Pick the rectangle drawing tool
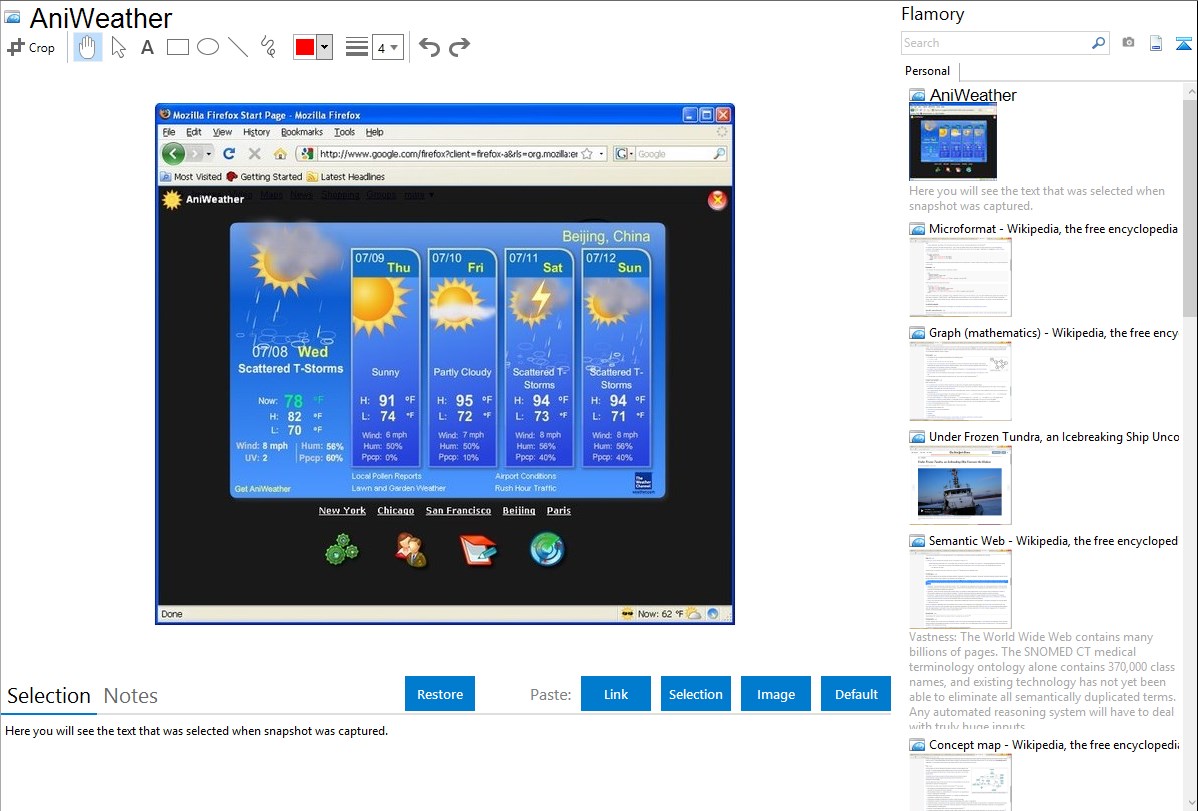The width and height of the screenshot is (1198, 811). coord(177,47)
